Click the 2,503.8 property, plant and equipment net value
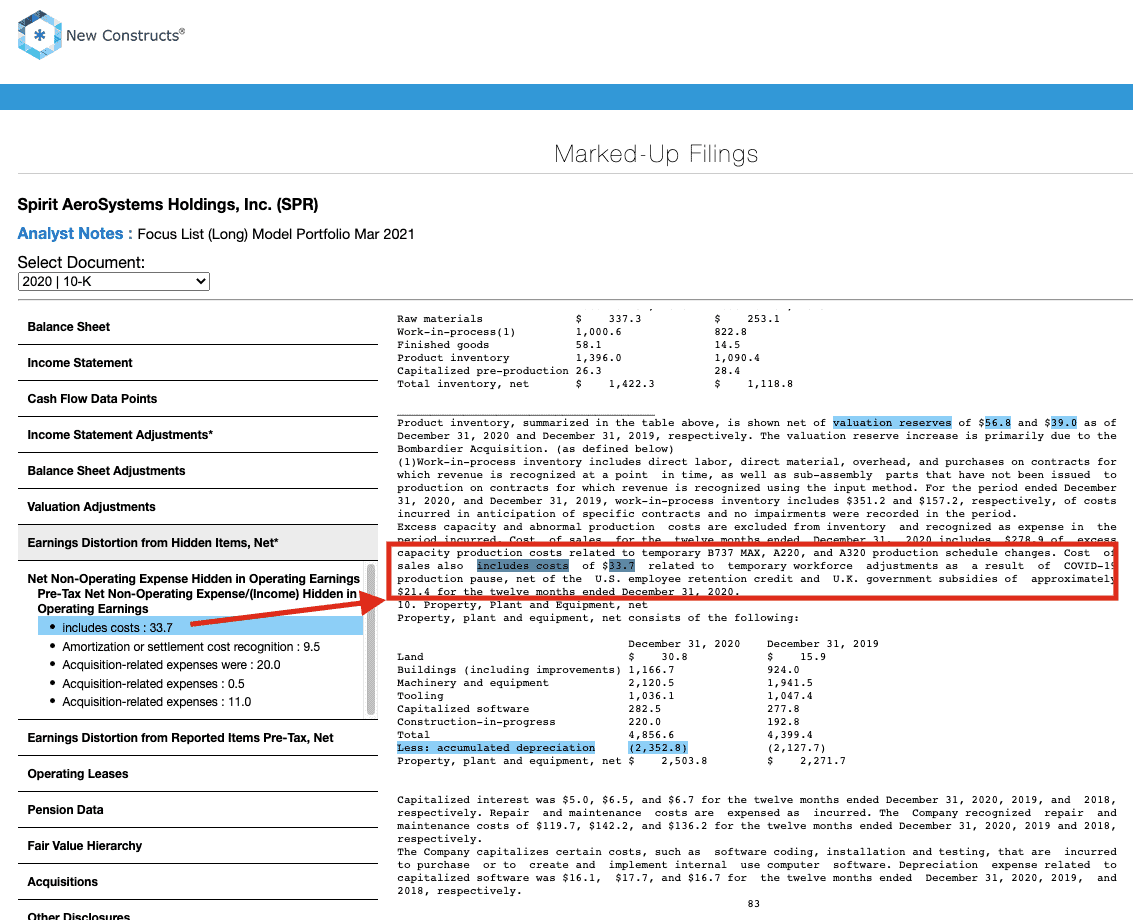This screenshot has height=920, width=1133. (684, 761)
